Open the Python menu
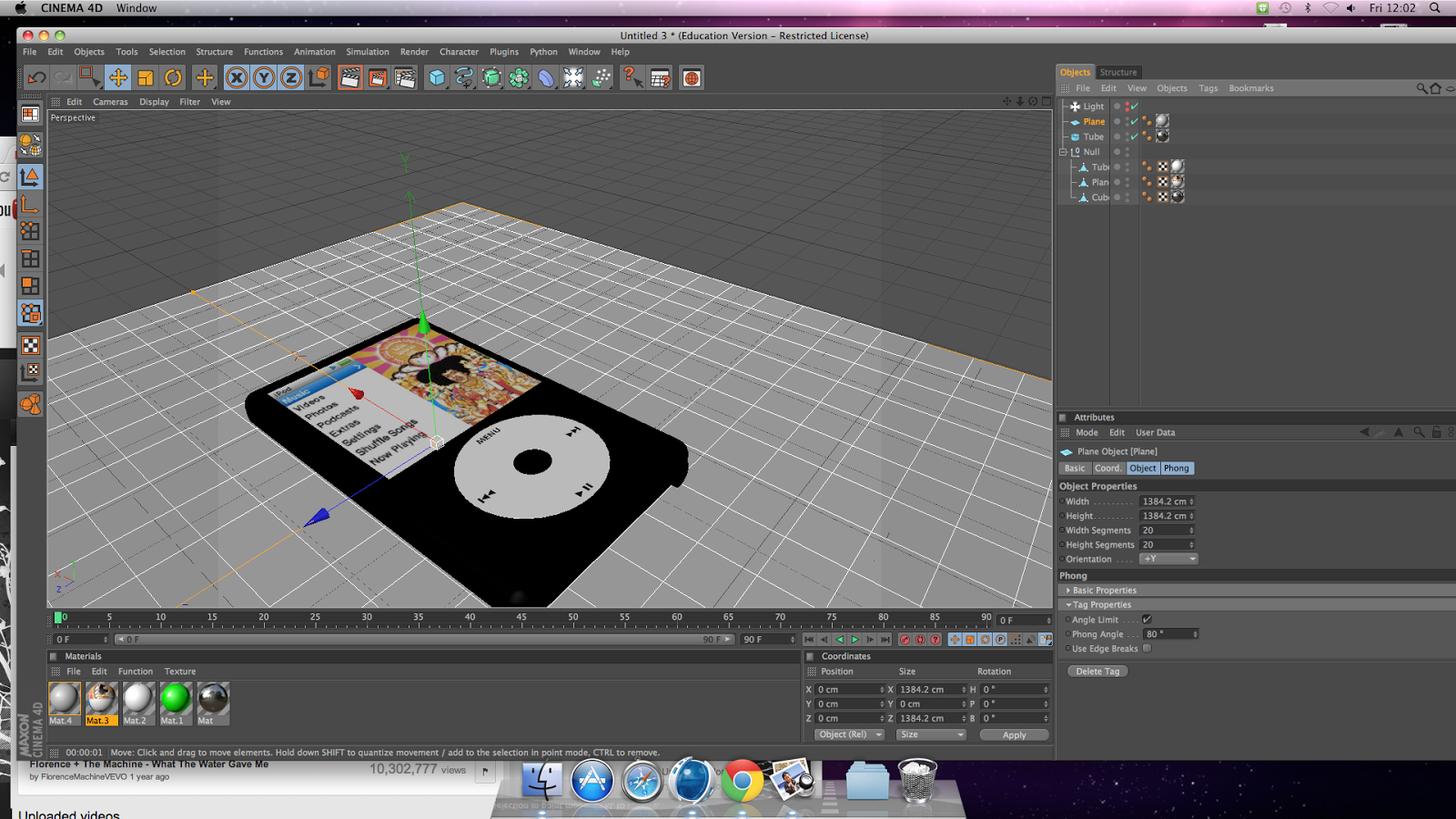The height and width of the screenshot is (819, 1456). coord(543,52)
